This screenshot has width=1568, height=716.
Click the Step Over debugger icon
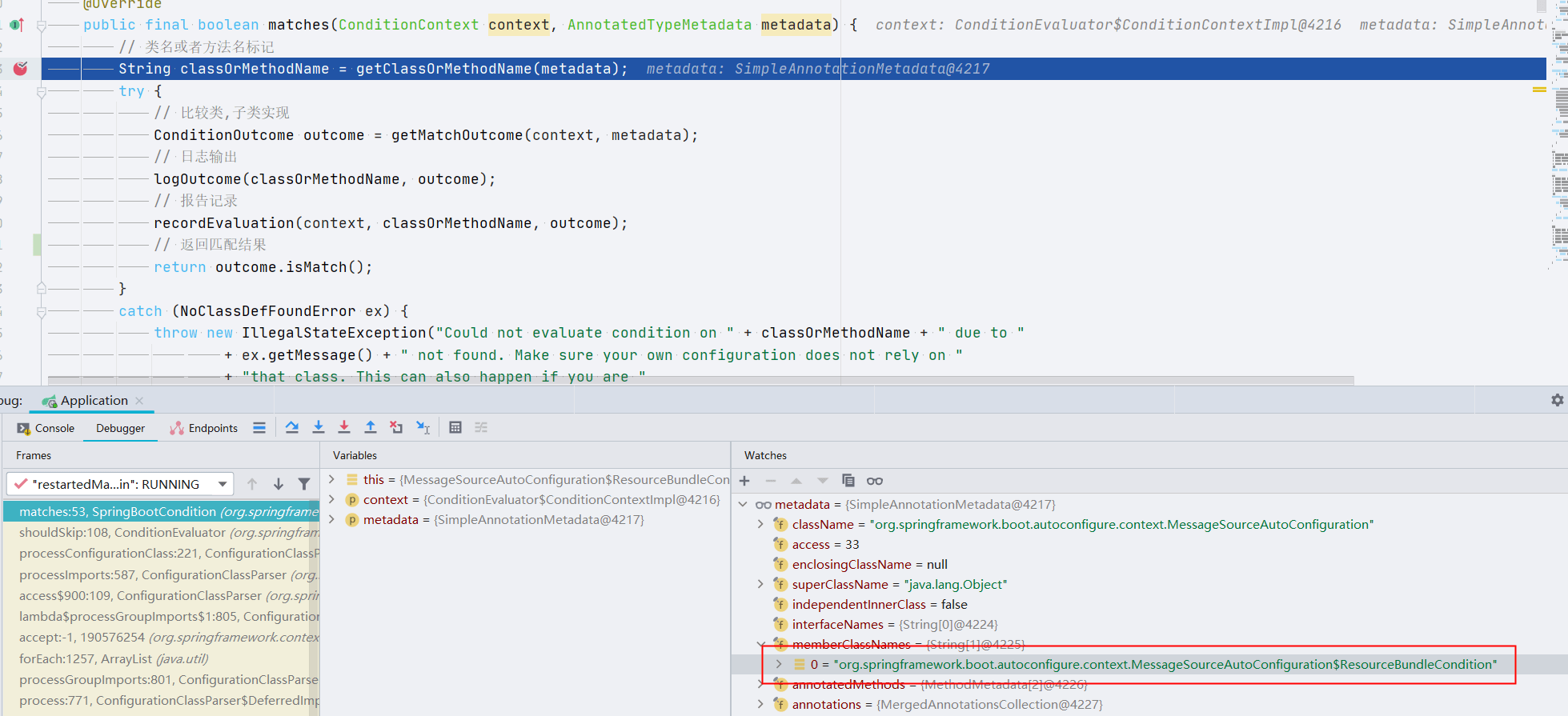(292, 427)
